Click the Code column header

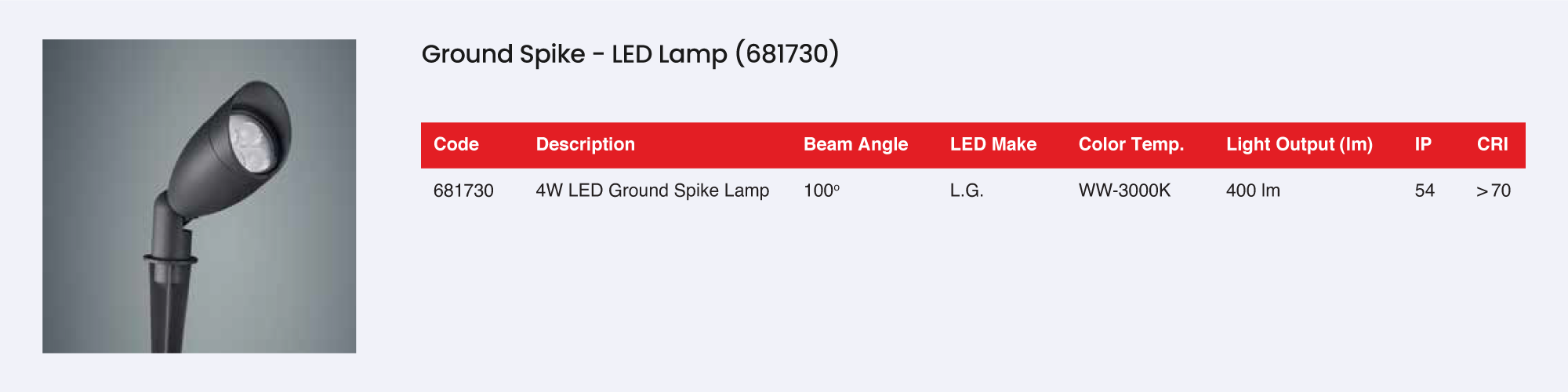click(x=456, y=144)
